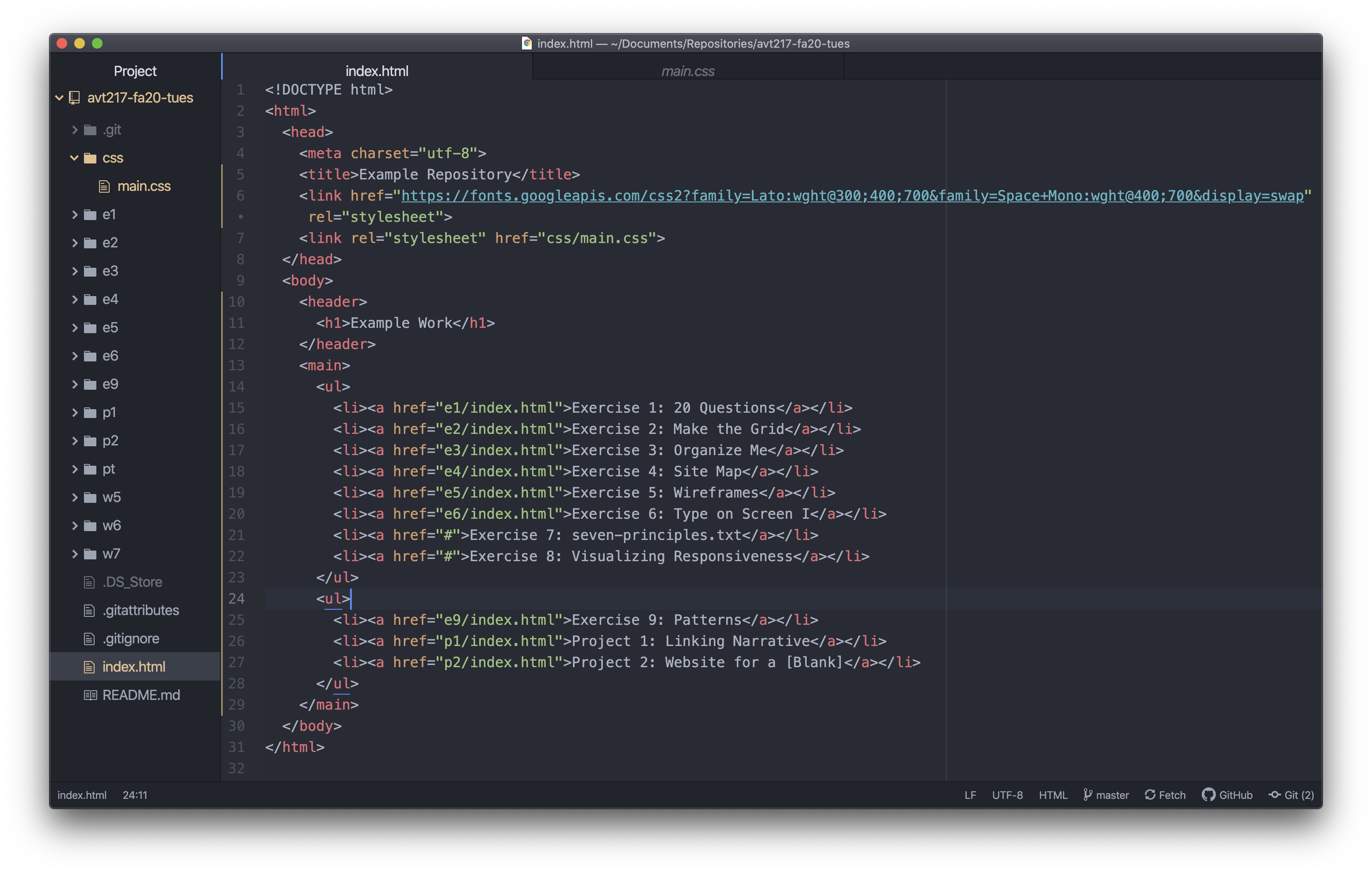Click the UTF-8 encoding indicator
The image size is (1372, 874).
tap(1005, 796)
